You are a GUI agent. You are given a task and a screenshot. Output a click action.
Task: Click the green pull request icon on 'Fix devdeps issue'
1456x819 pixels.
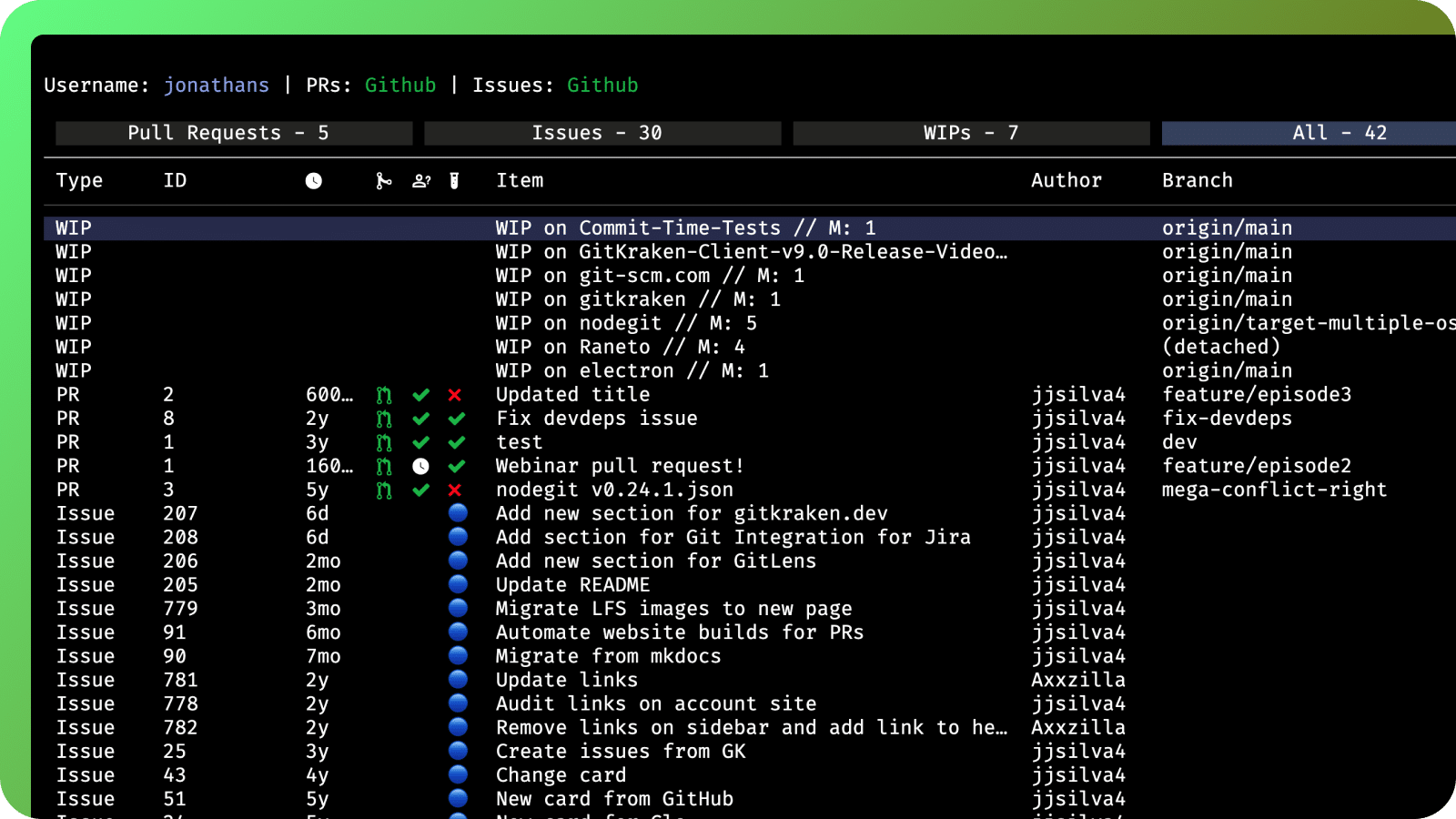pyautogui.click(x=382, y=419)
